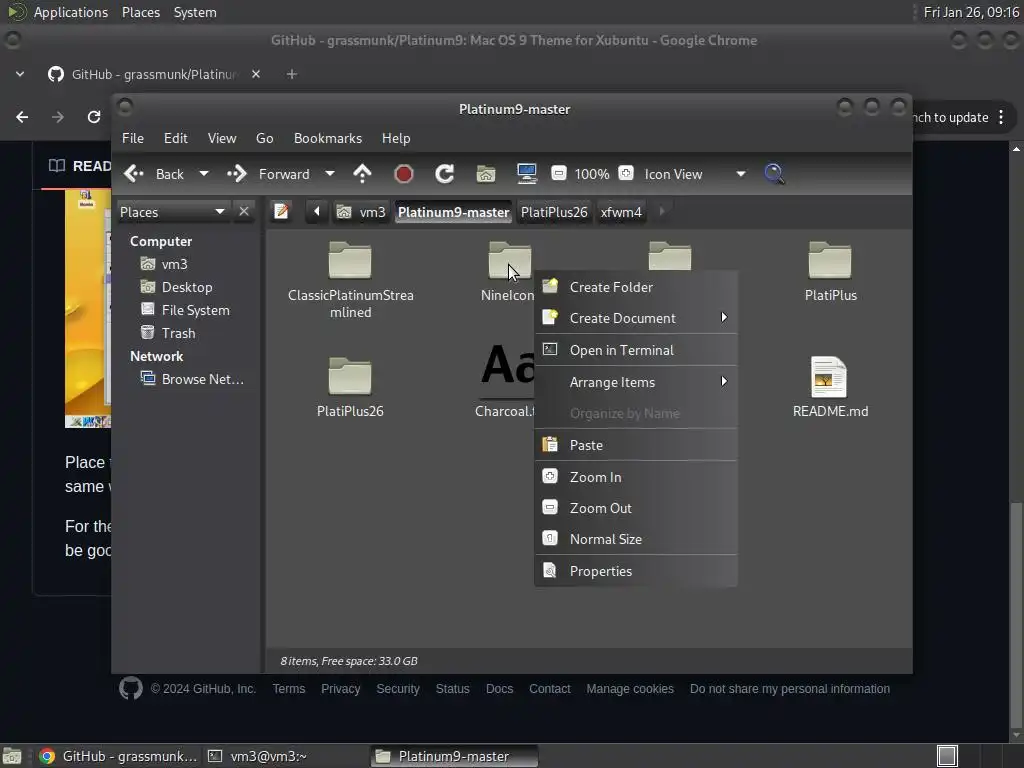Stop loading with red stop icon

pyautogui.click(x=404, y=174)
